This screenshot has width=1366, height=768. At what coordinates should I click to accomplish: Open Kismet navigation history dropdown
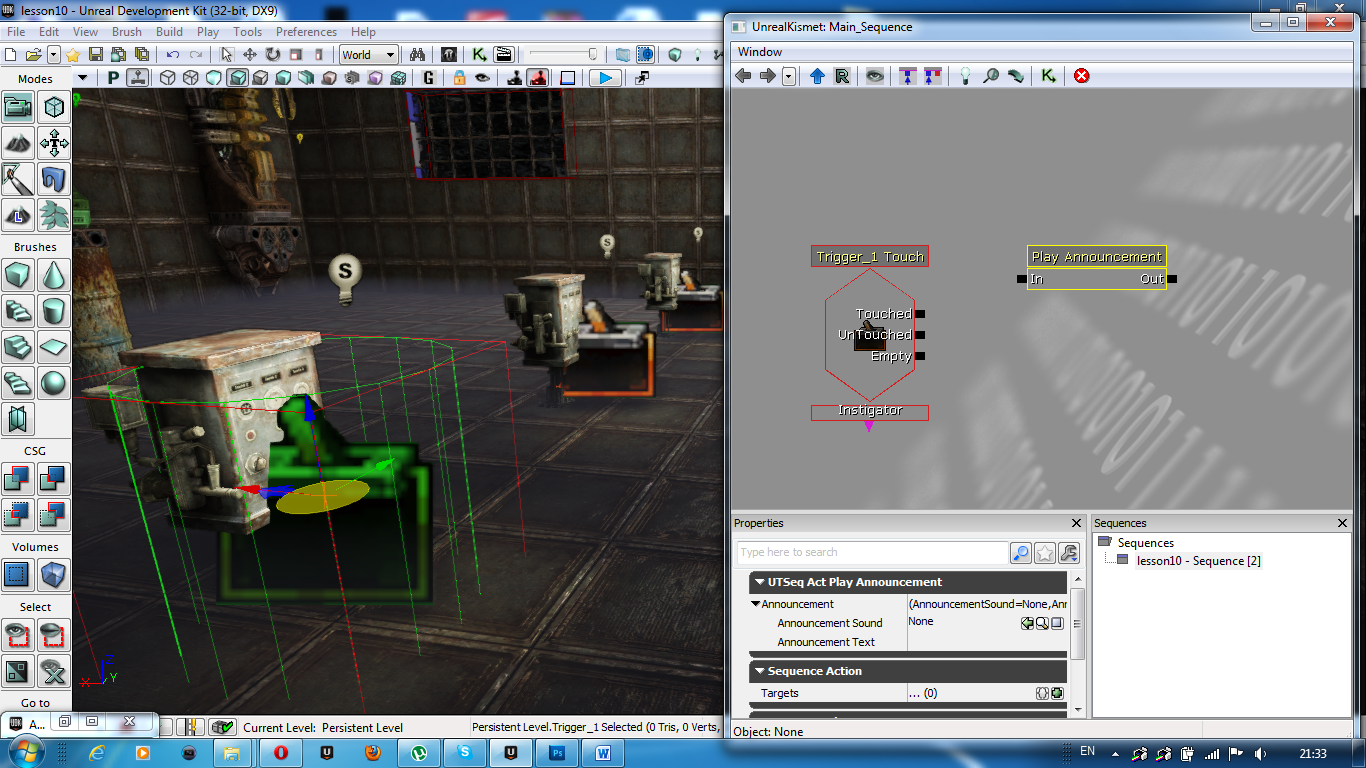(789, 76)
